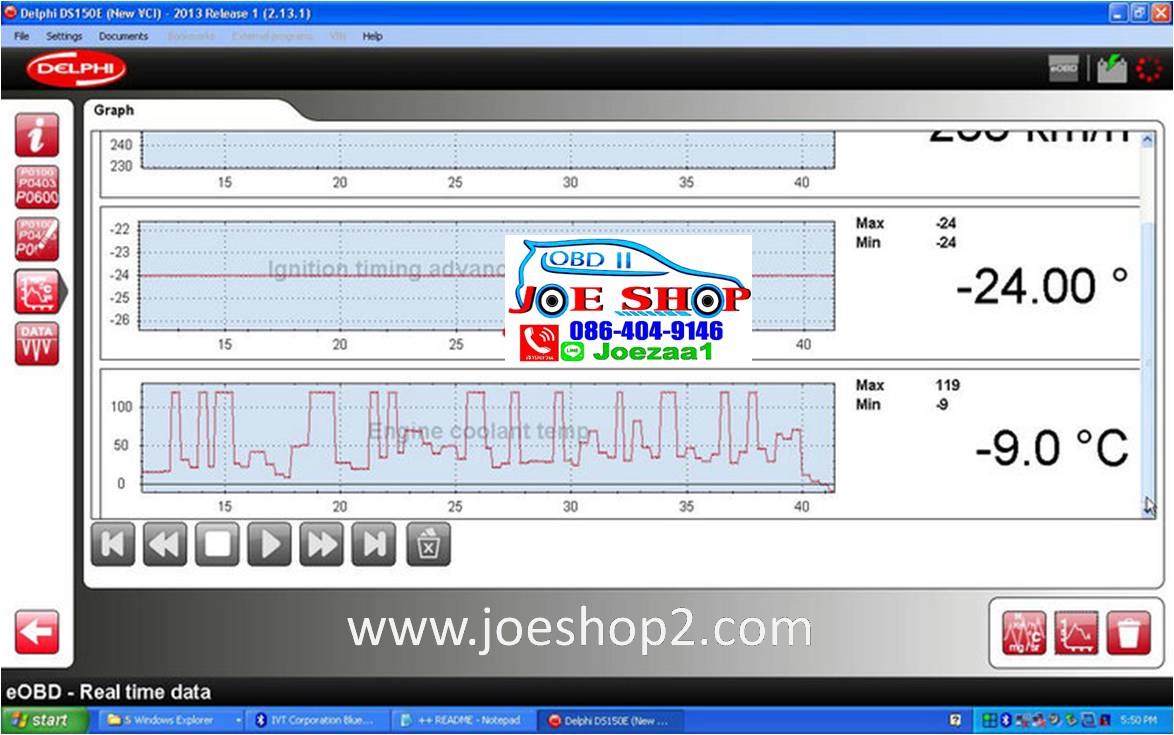Click the red back arrow button
The height and width of the screenshot is (735, 1174).
pyautogui.click(x=37, y=632)
